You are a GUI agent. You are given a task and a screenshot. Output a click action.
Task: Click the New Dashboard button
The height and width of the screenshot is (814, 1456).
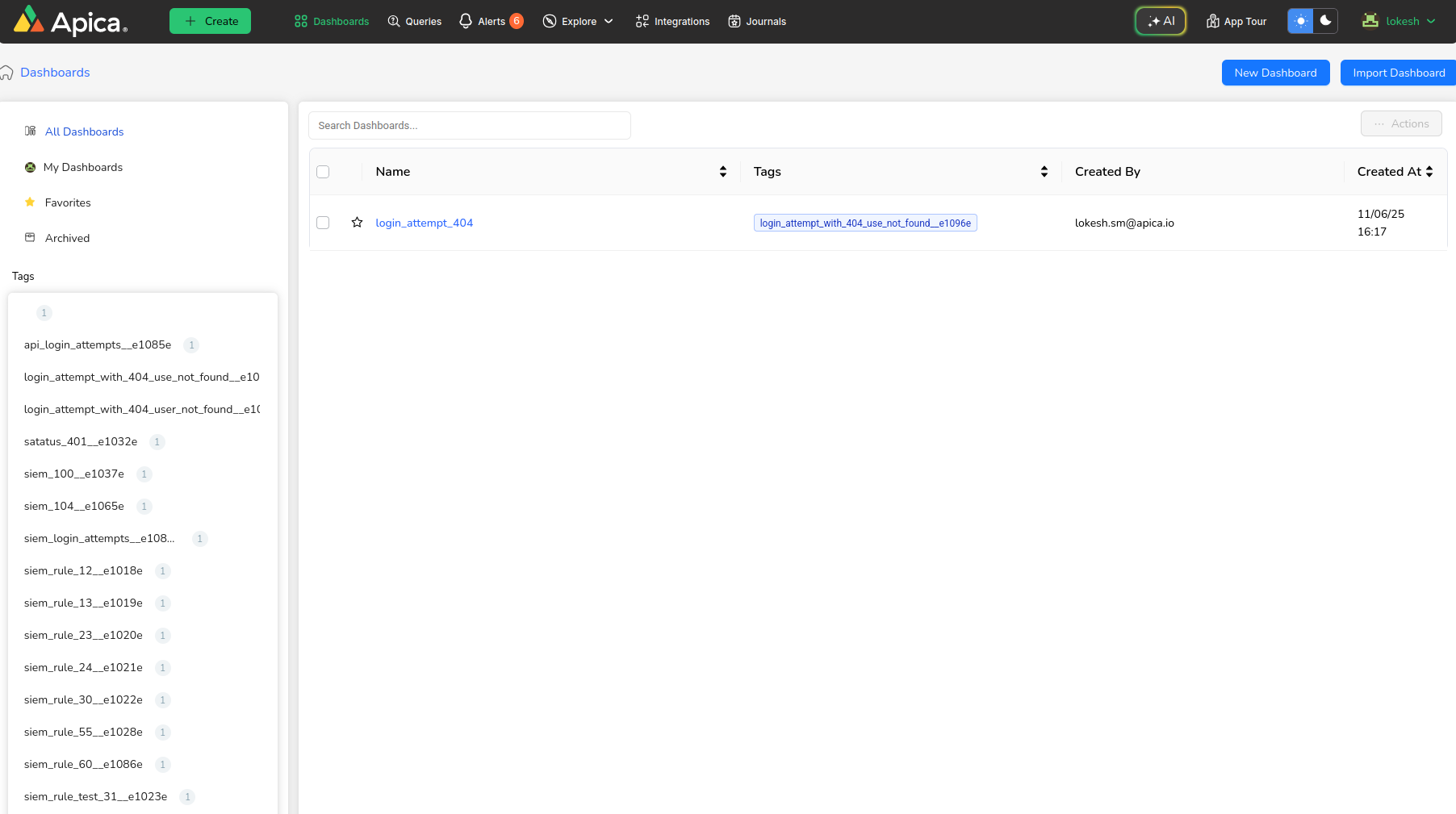[1275, 73]
